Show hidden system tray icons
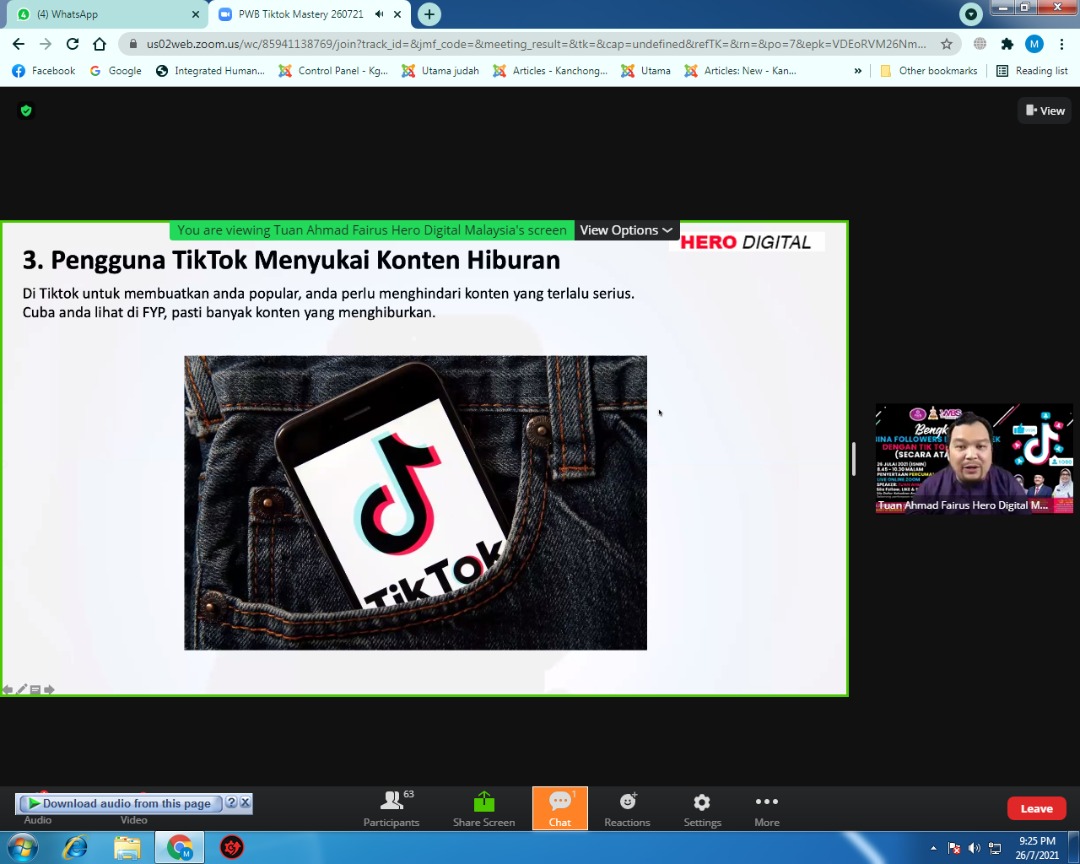The height and width of the screenshot is (864, 1080). click(x=933, y=848)
